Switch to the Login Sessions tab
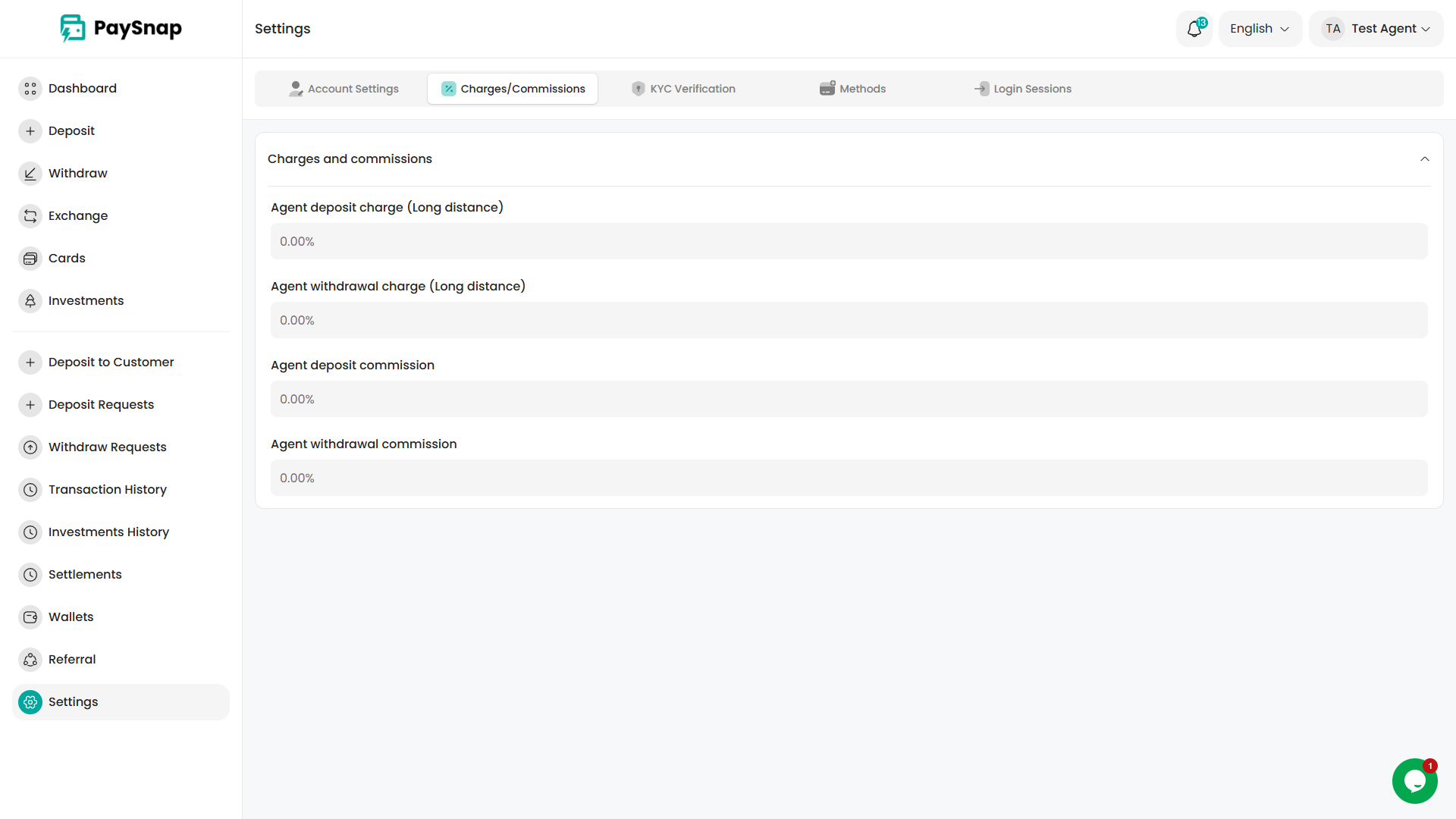Viewport: 1456px width, 819px height. pyautogui.click(x=1023, y=89)
